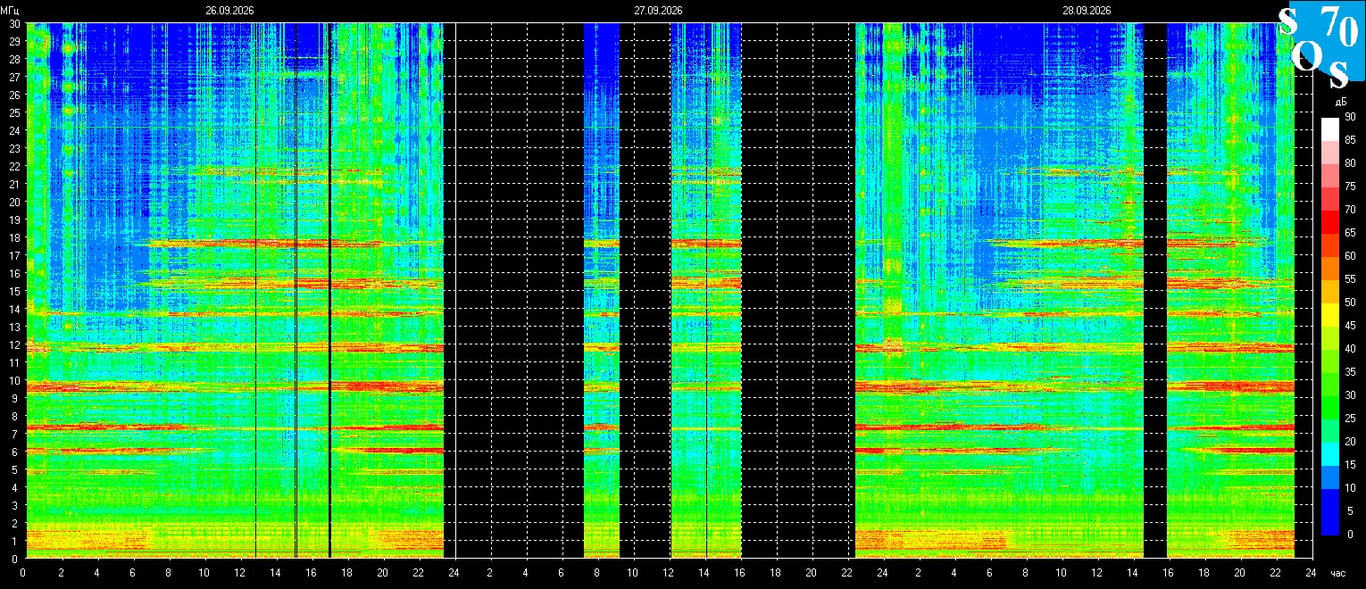Click the green 30 dB legend swatch

(1330, 407)
